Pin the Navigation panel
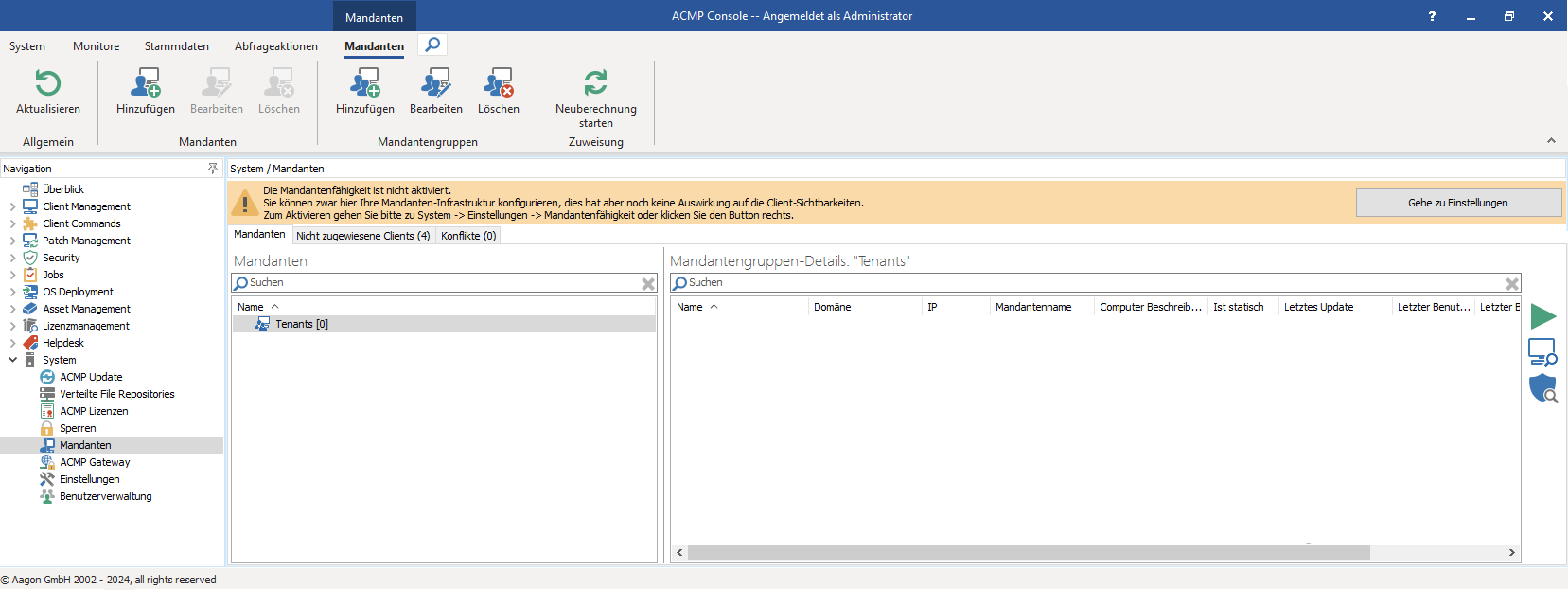 (213, 169)
